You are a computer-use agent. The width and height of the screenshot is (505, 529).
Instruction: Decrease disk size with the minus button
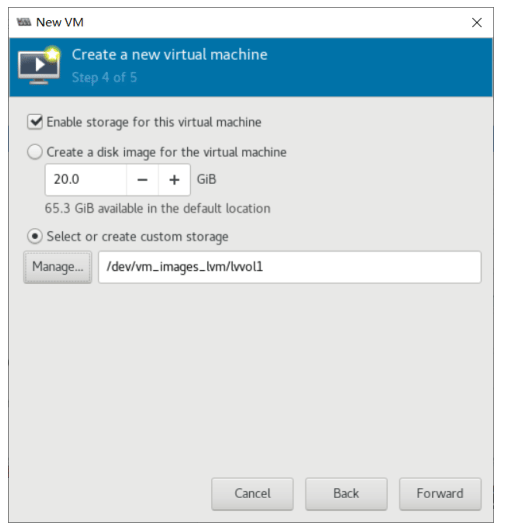(142, 180)
